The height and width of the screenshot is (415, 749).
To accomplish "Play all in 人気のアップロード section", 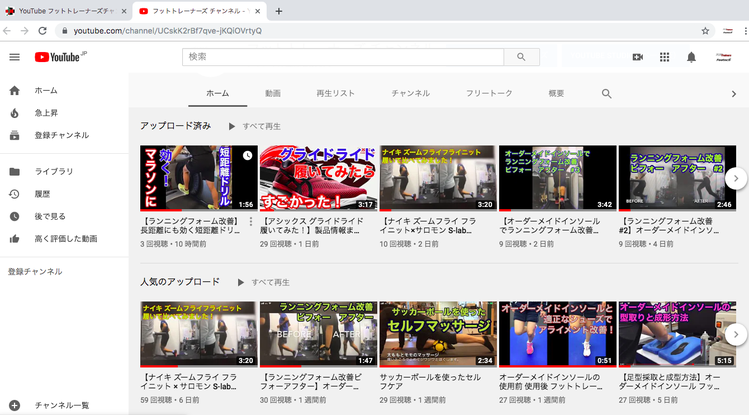I will (264, 282).
